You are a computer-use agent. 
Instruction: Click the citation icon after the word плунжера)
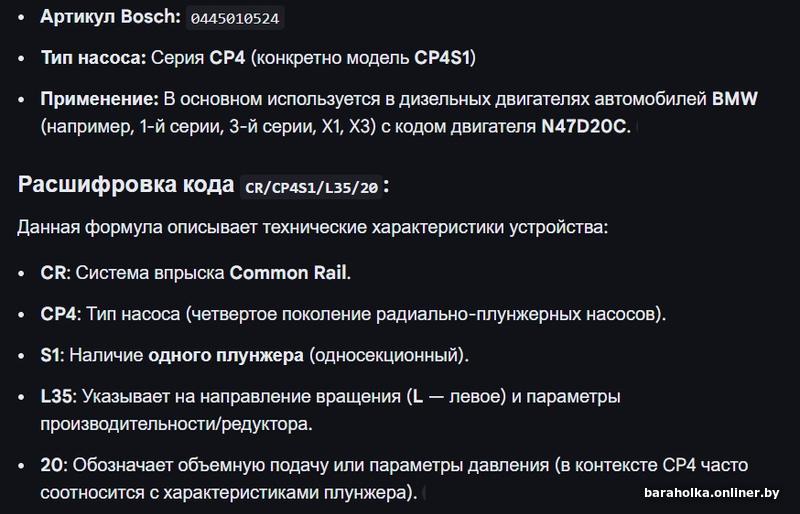[x=424, y=494]
